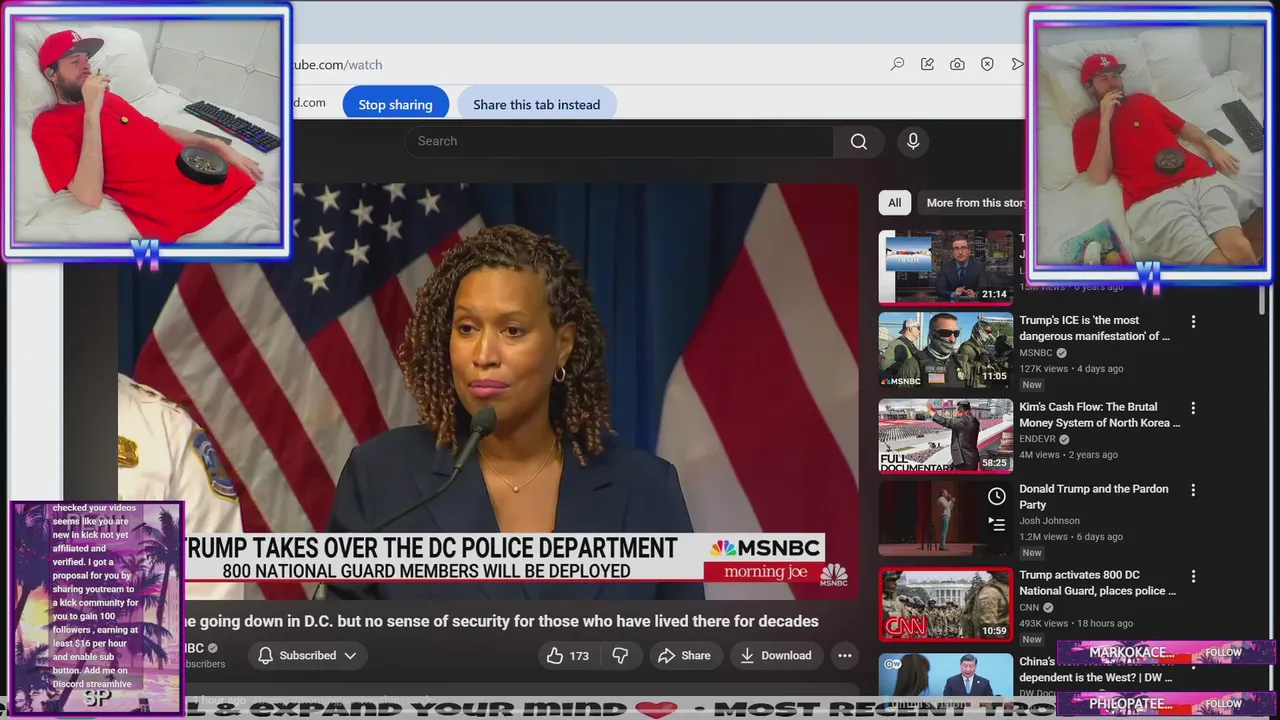Click the send arrow icon in address bar

1017,64
